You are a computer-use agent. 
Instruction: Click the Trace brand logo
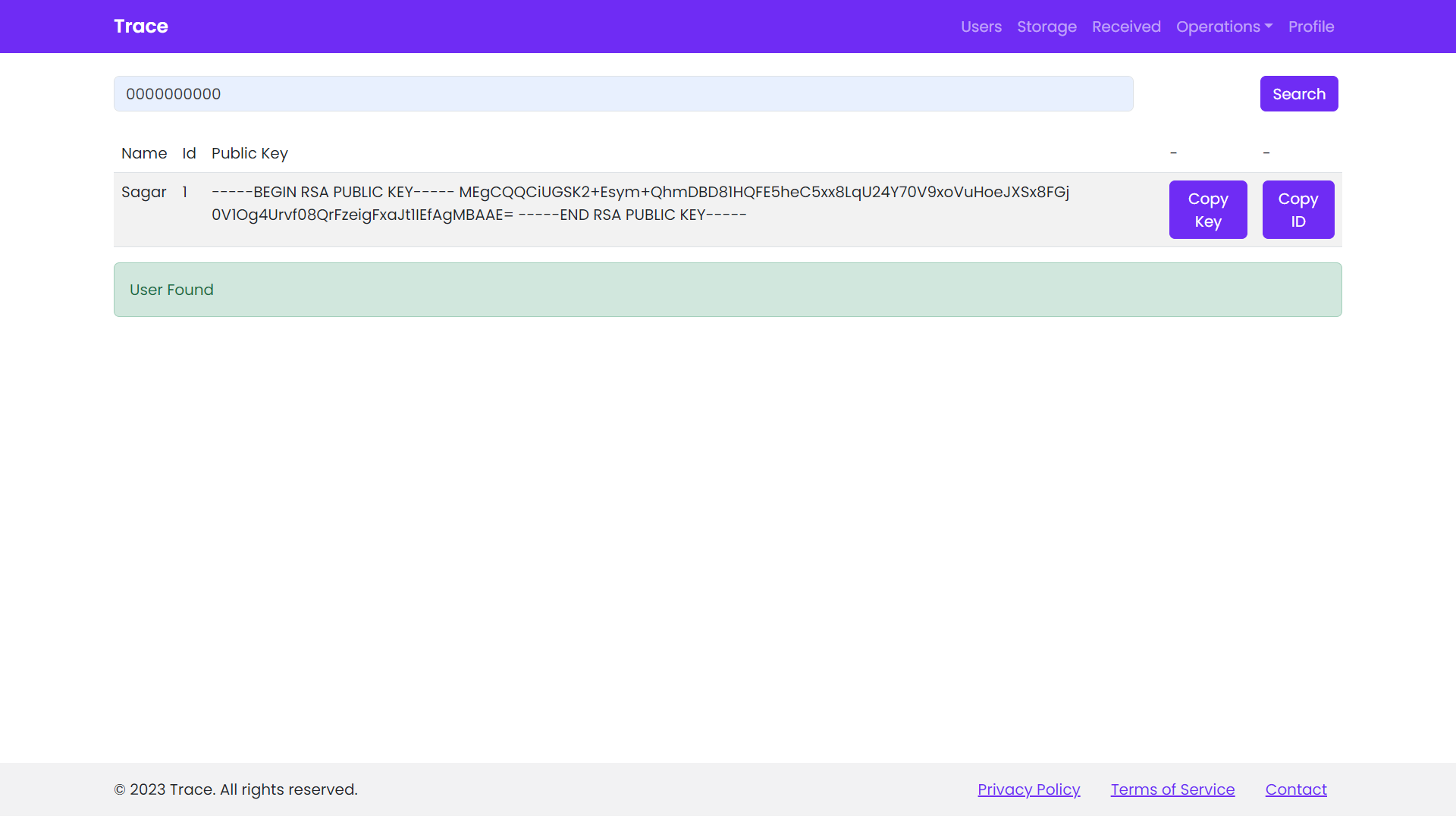pyautogui.click(x=141, y=27)
